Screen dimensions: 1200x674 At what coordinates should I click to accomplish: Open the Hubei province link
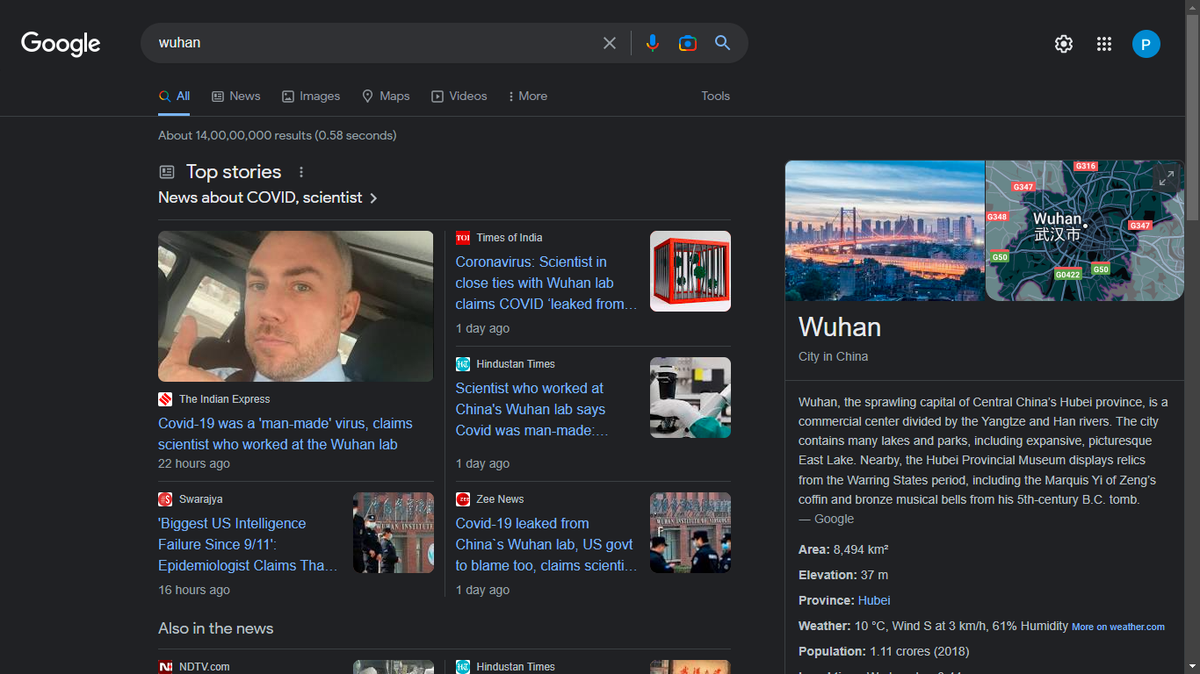click(874, 601)
